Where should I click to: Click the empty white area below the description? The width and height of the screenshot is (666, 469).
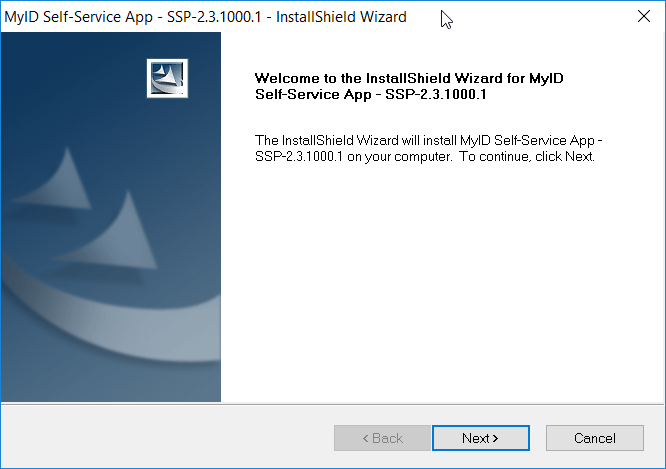pos(442,280)
